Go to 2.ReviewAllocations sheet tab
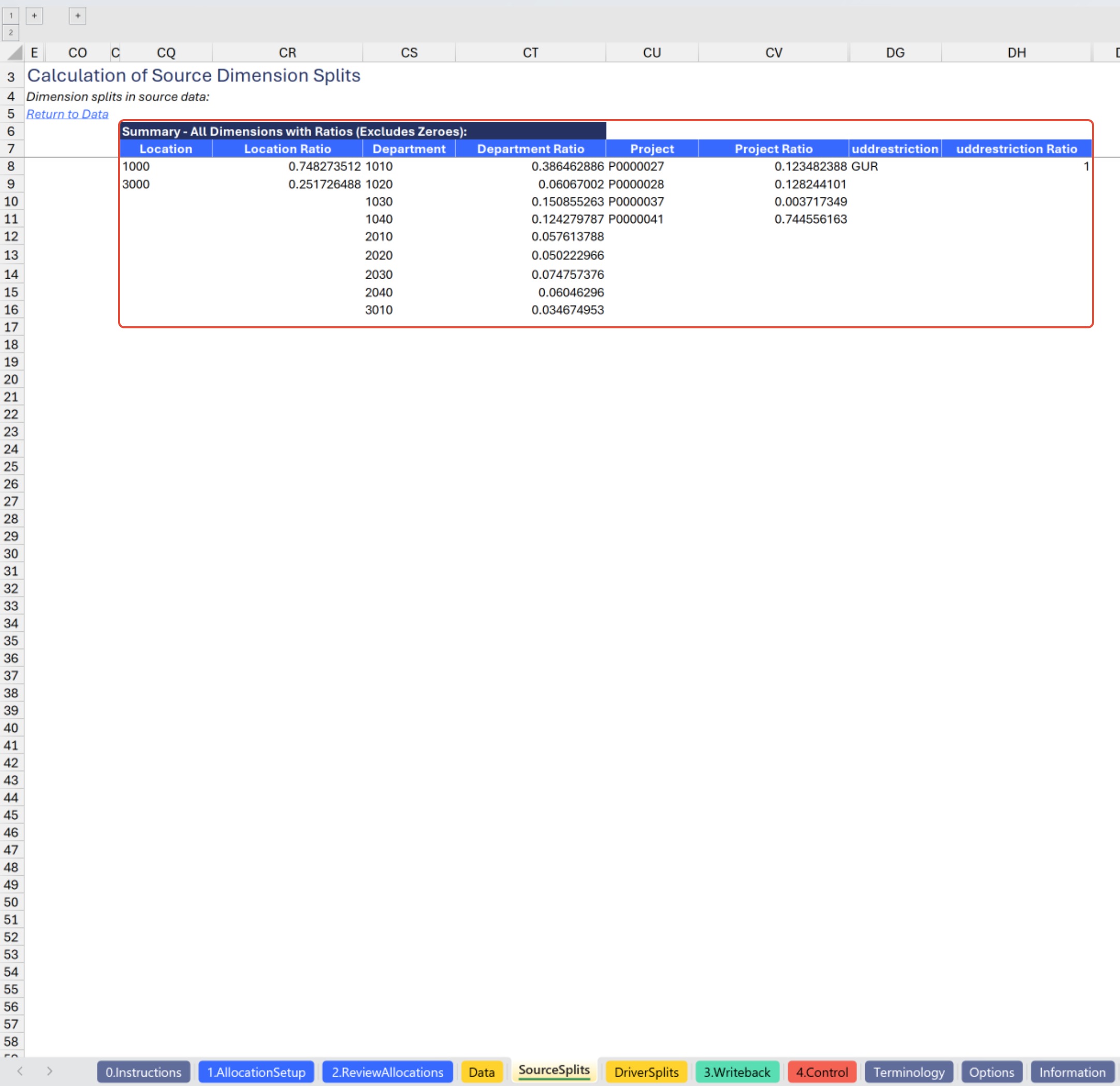The image size is (1120, 1086). point(387,1071)
